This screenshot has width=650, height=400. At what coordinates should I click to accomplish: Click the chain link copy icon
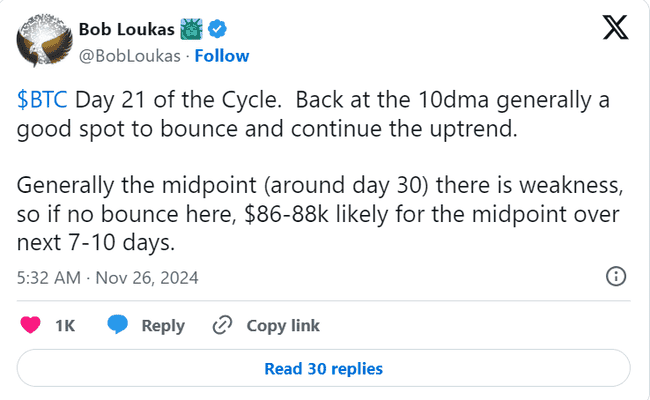[222, 325]
